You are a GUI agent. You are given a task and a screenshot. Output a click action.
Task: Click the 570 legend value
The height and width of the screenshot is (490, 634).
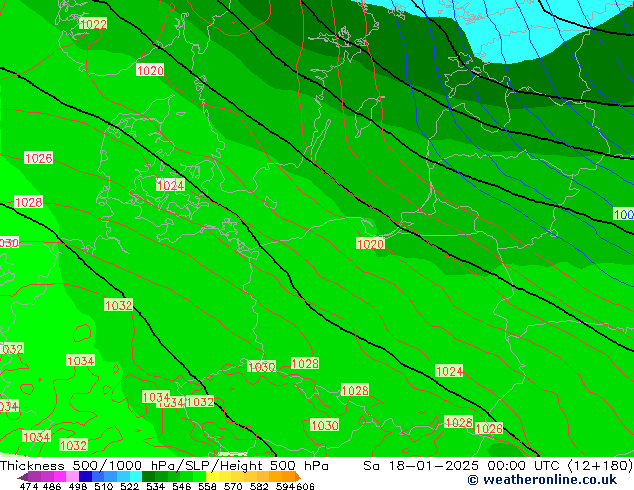tap(233, 486)
